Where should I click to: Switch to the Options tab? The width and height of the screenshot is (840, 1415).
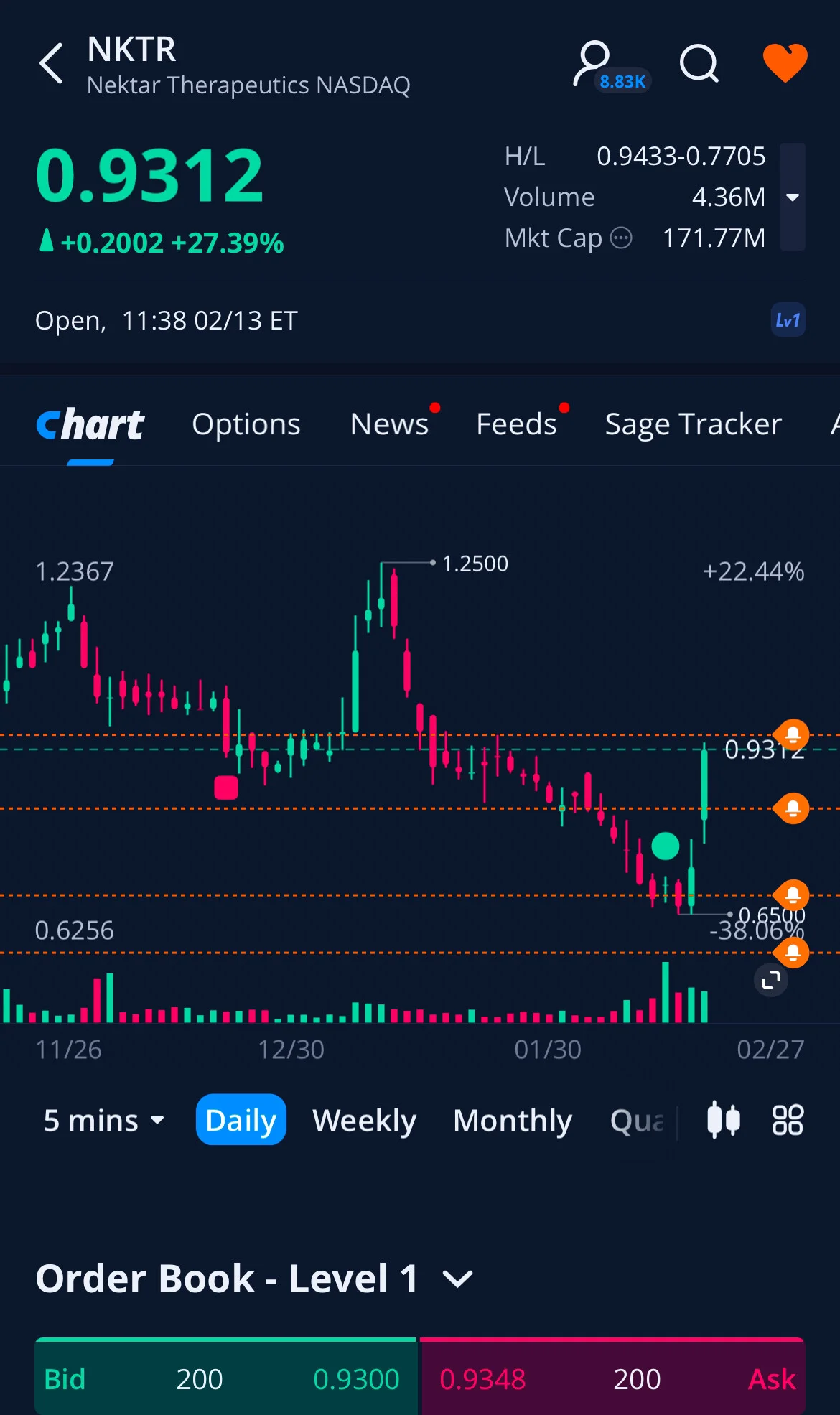246,424
